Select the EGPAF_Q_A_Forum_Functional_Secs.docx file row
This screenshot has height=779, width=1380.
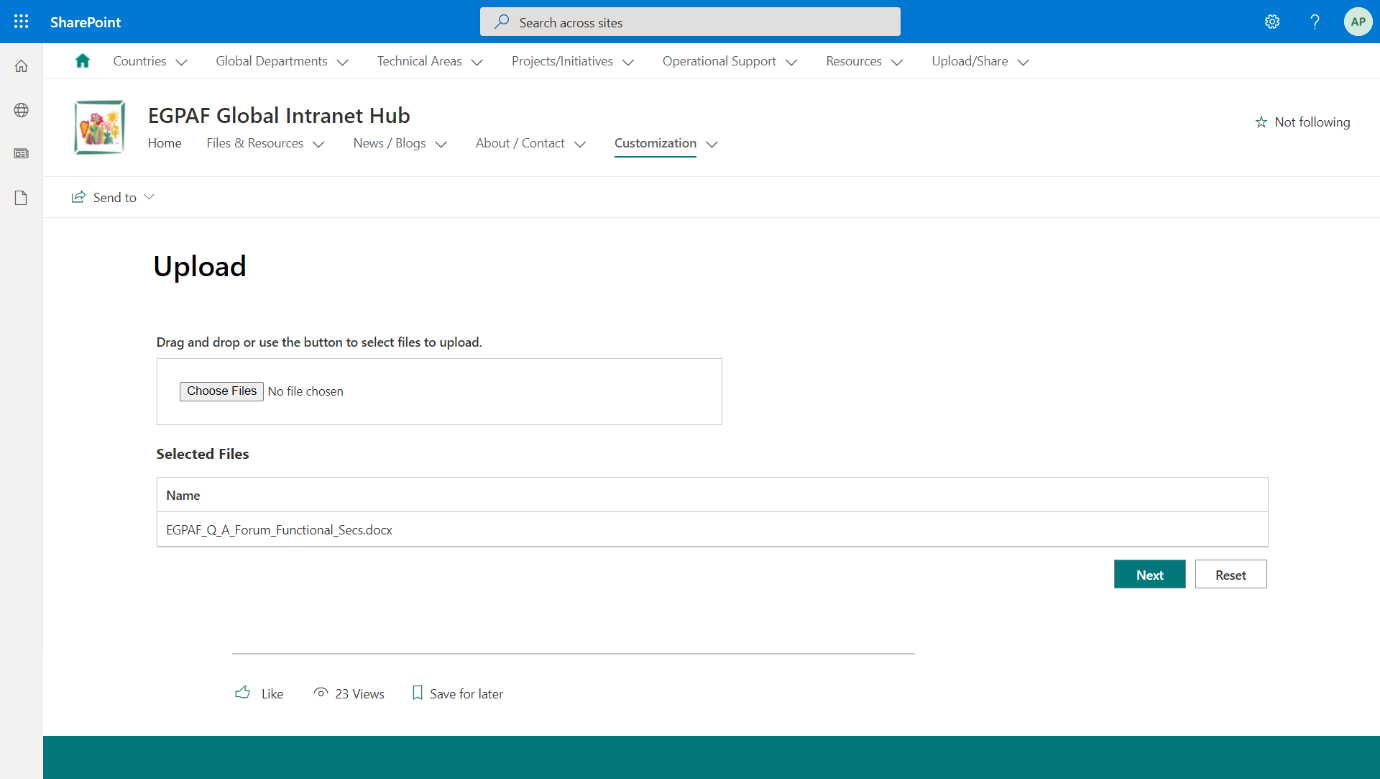pyautogui.click(x=712, y=529)
